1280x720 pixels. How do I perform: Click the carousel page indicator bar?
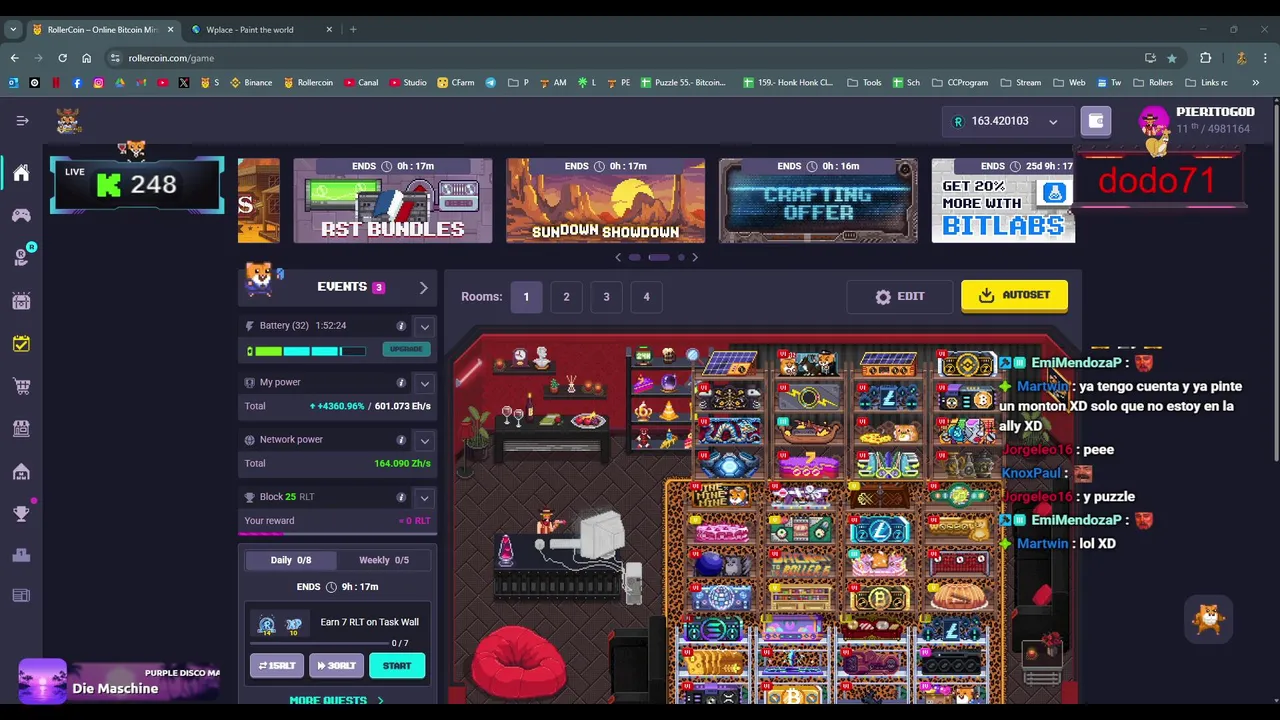tap(658, 258)
